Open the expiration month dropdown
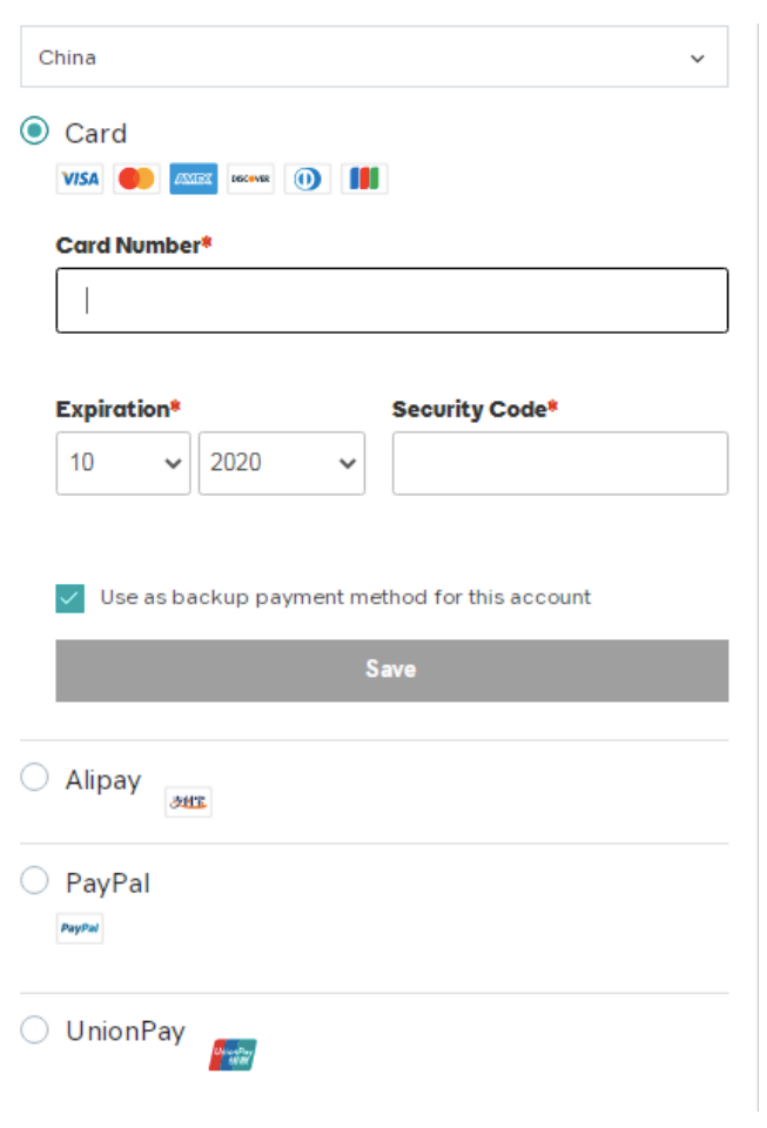The height and width of the screenshot is (1128, 767). coord(122,463)
